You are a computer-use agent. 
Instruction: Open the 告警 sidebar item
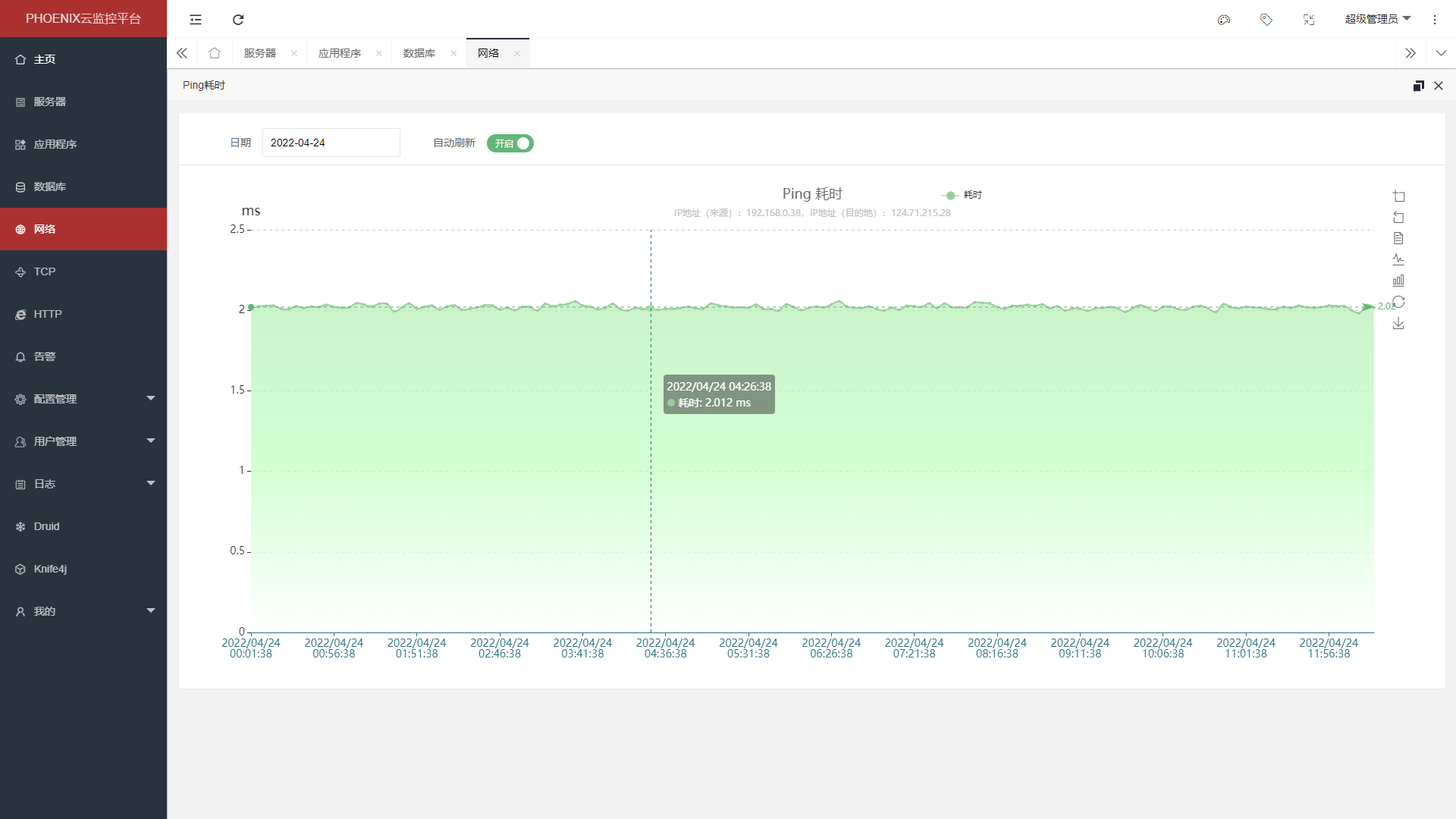pos(45,356)
